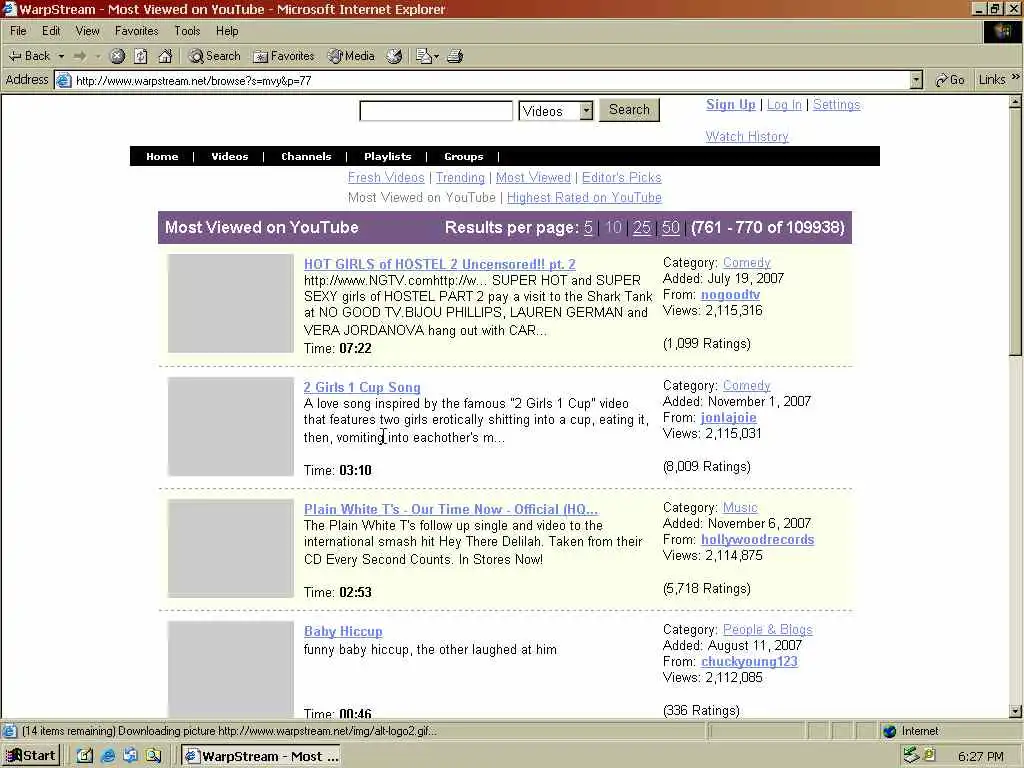Open the Mail button dropdown arrow

[x=436, y=56]
